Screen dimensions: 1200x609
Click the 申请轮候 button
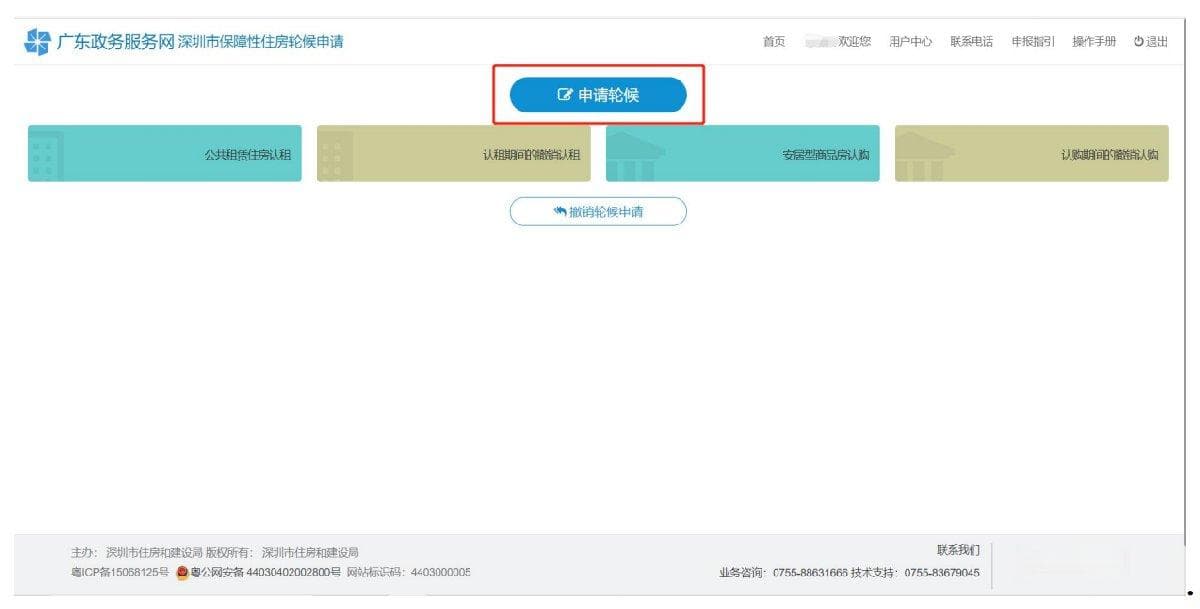point(598,95)
